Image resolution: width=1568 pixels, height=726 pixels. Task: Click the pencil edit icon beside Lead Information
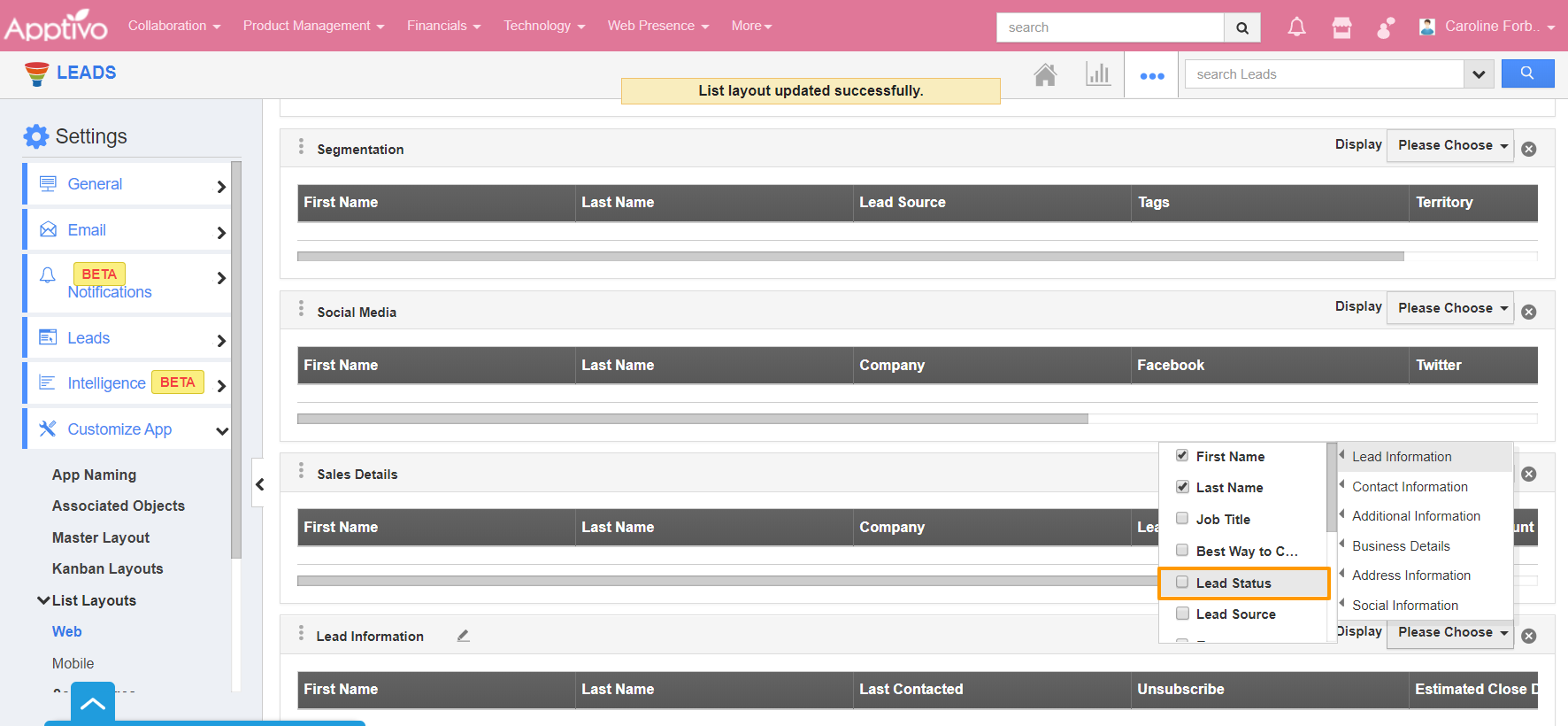(463, 636)
